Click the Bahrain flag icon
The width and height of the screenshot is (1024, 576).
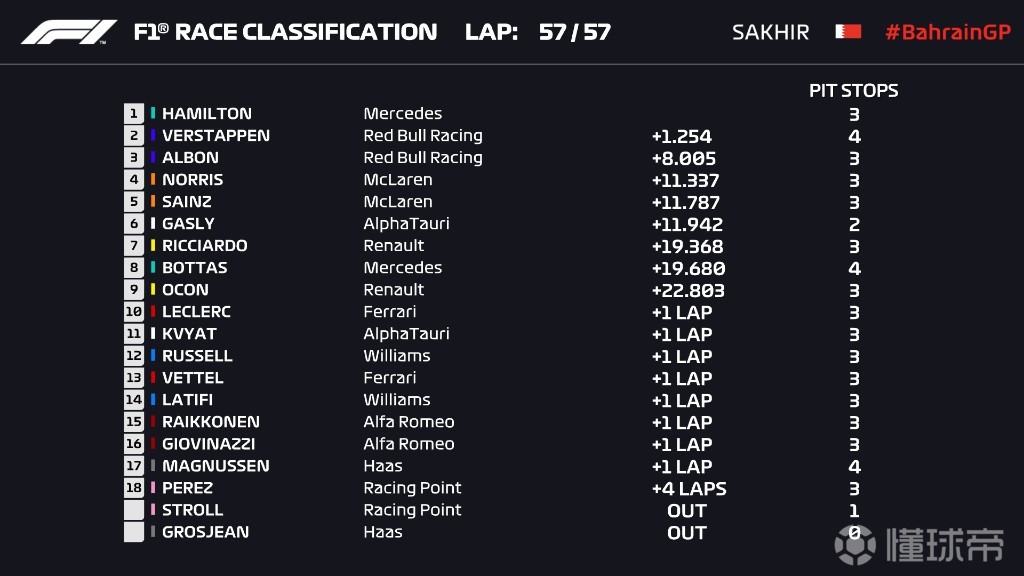point(848,32)
